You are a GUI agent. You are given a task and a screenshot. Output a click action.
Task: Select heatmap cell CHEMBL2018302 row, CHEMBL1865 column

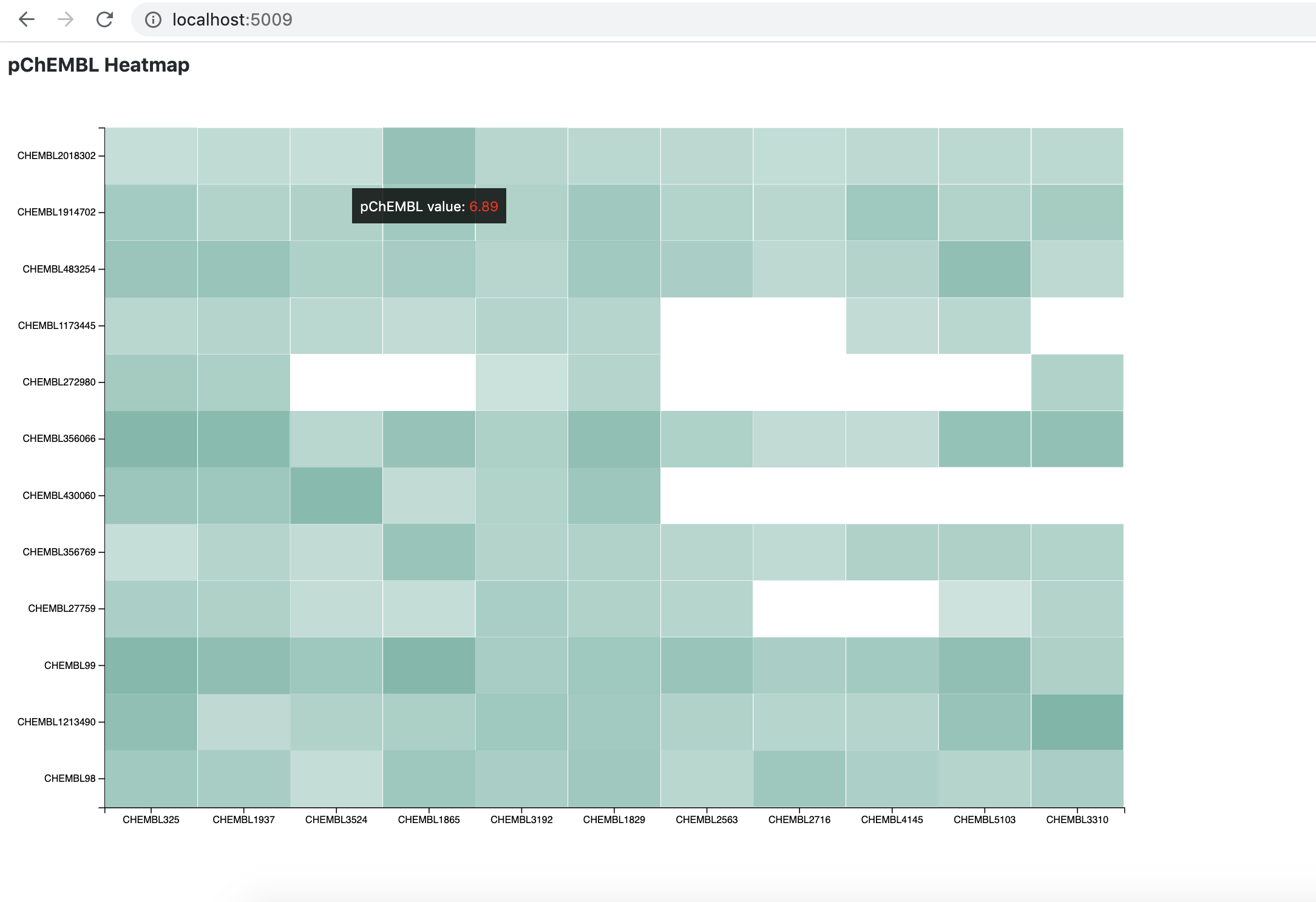click(x=429, y=156)
